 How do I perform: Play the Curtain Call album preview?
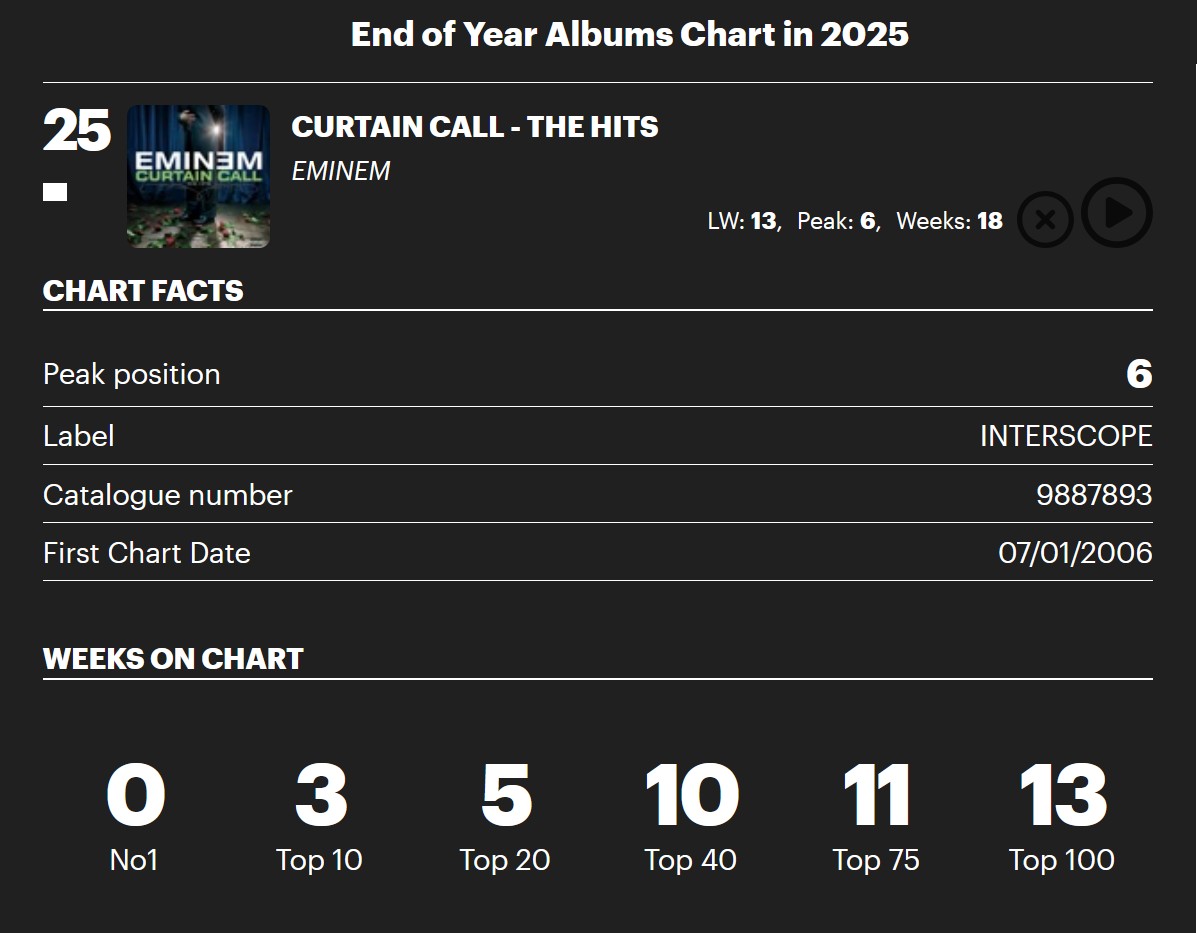1117,213
